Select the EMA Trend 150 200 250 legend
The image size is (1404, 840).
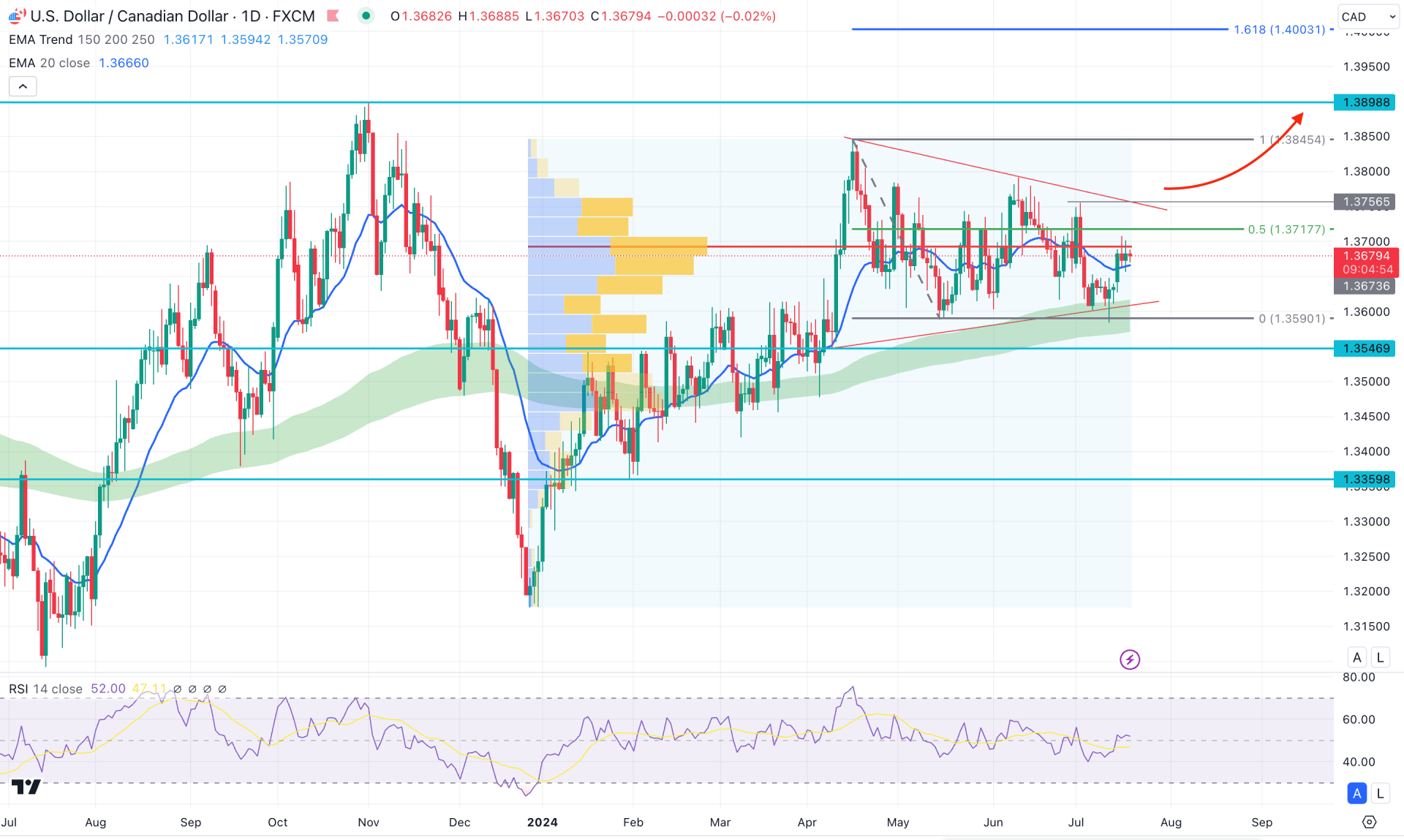81,39
